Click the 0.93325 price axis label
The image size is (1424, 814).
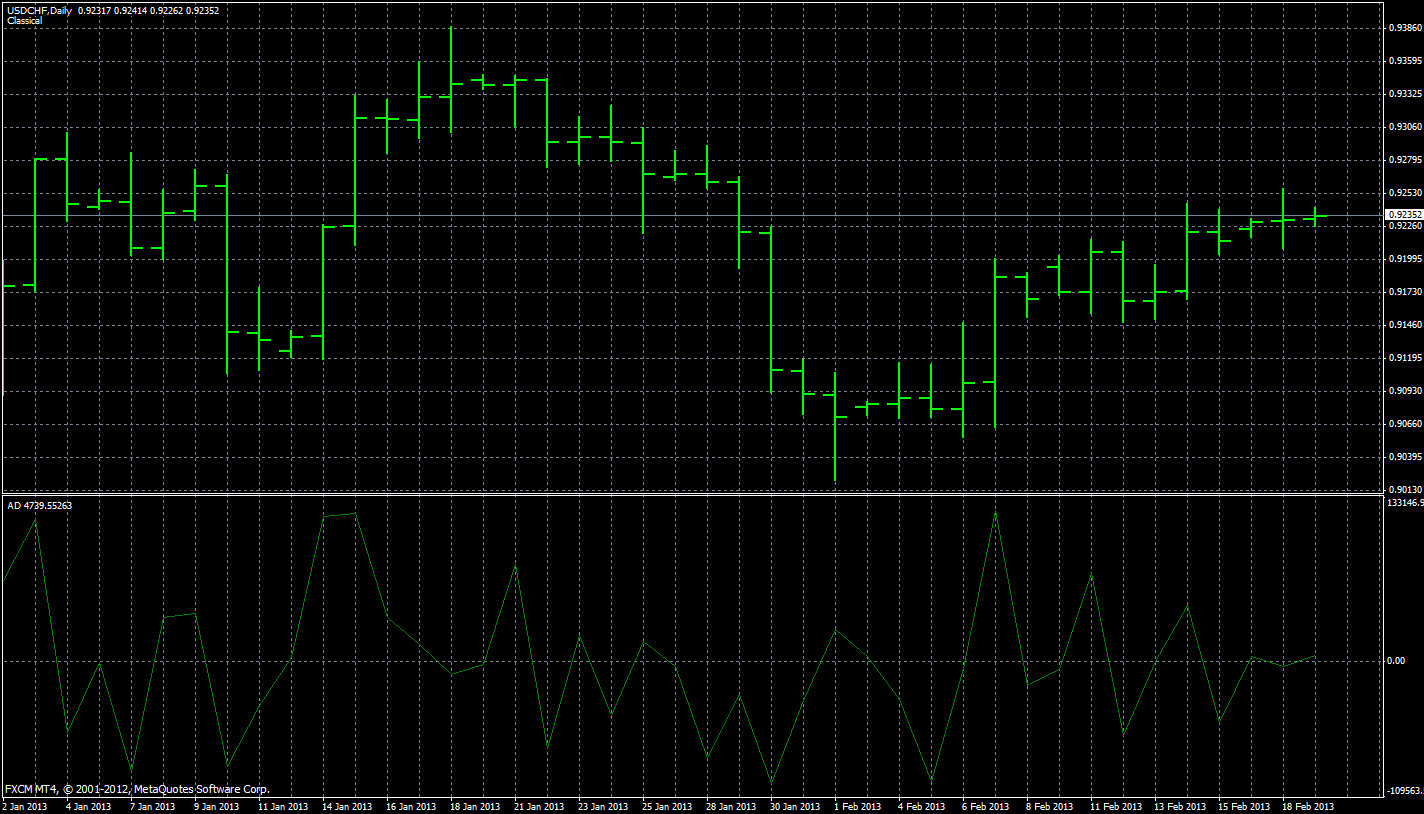[1405, 95]
